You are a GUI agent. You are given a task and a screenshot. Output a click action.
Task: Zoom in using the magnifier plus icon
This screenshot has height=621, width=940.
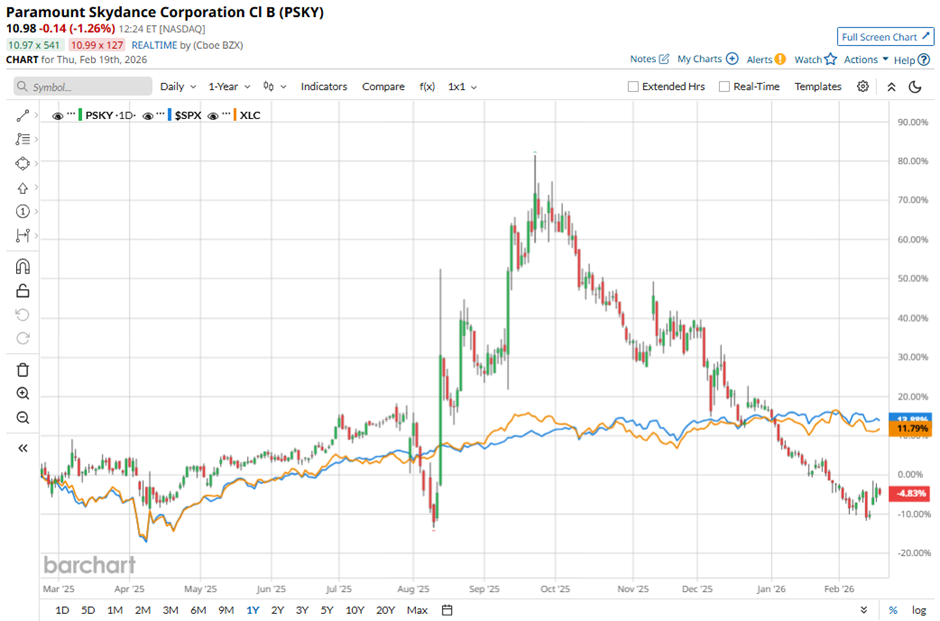pos(23,394)
